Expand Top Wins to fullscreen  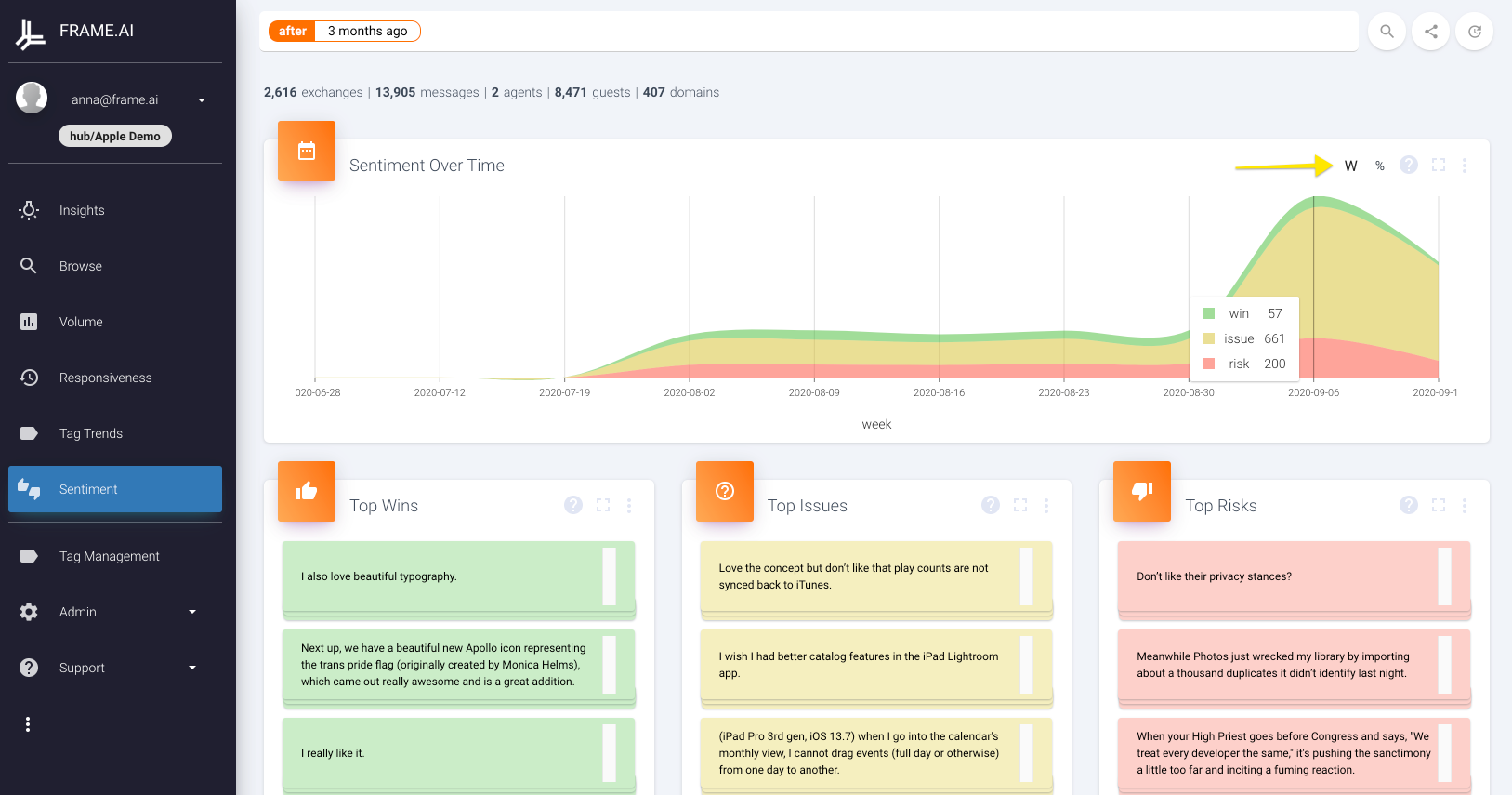(x=603, y=505)
